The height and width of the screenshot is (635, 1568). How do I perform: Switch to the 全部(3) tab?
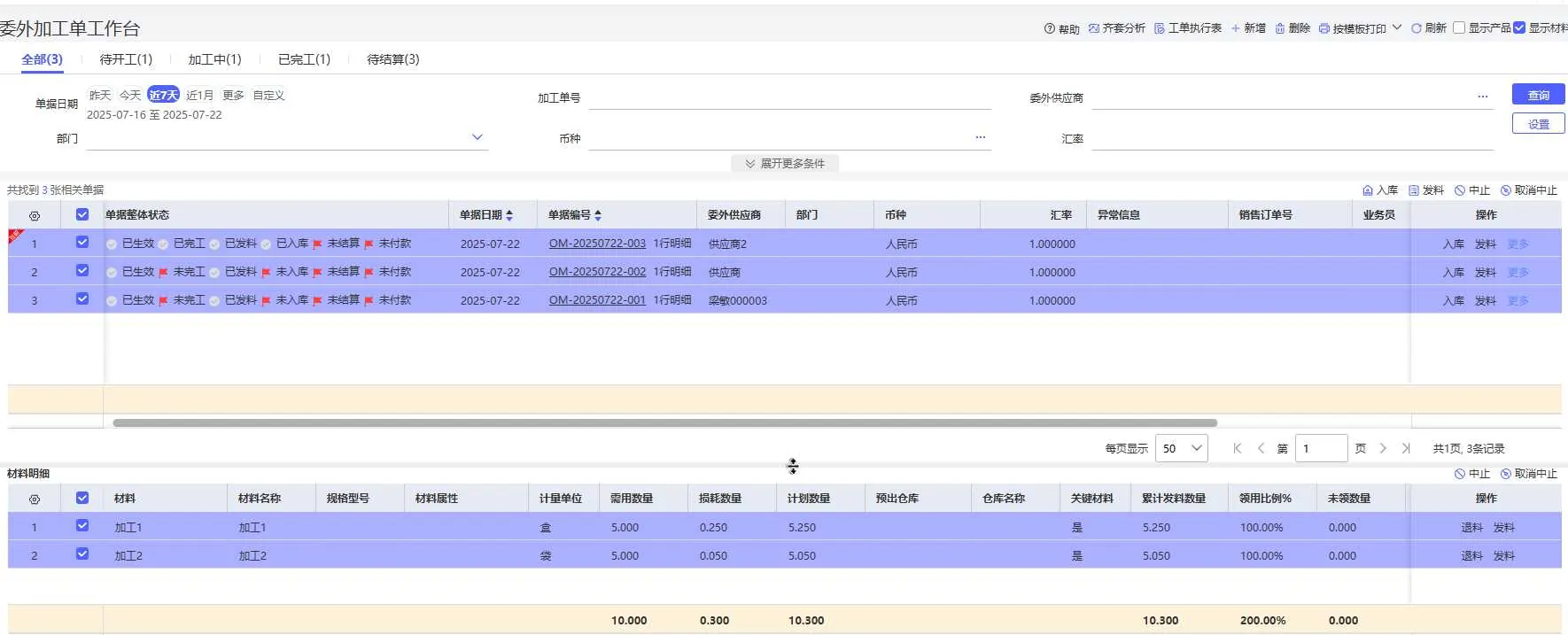[42, 59]
